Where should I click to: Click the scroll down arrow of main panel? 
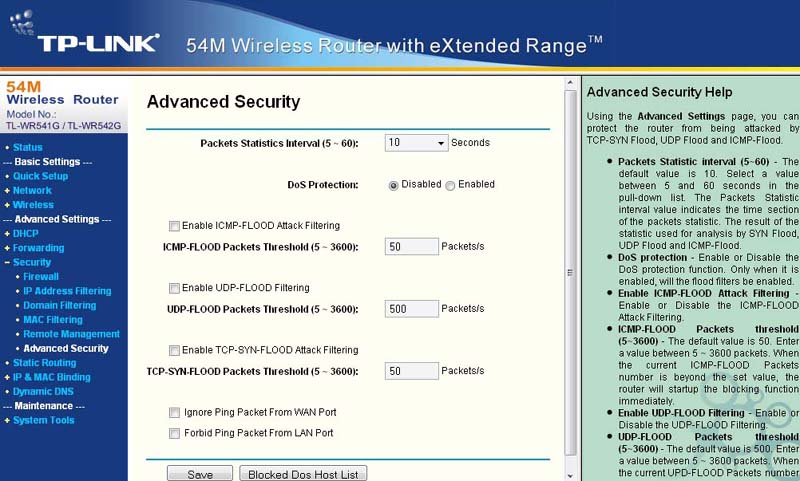coord(570,475)
